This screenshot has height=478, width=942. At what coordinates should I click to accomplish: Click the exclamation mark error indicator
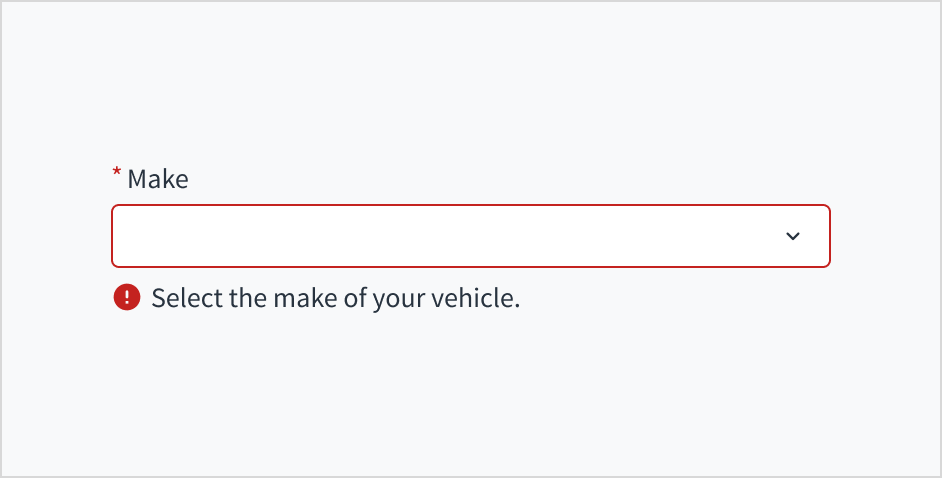click(x=127, y=298)
